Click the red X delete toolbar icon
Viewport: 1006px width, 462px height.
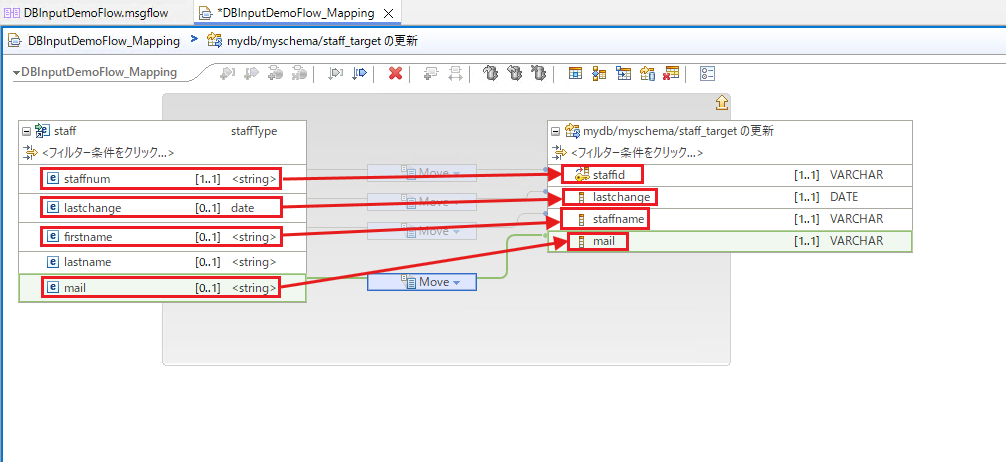(x=396, y=74)
